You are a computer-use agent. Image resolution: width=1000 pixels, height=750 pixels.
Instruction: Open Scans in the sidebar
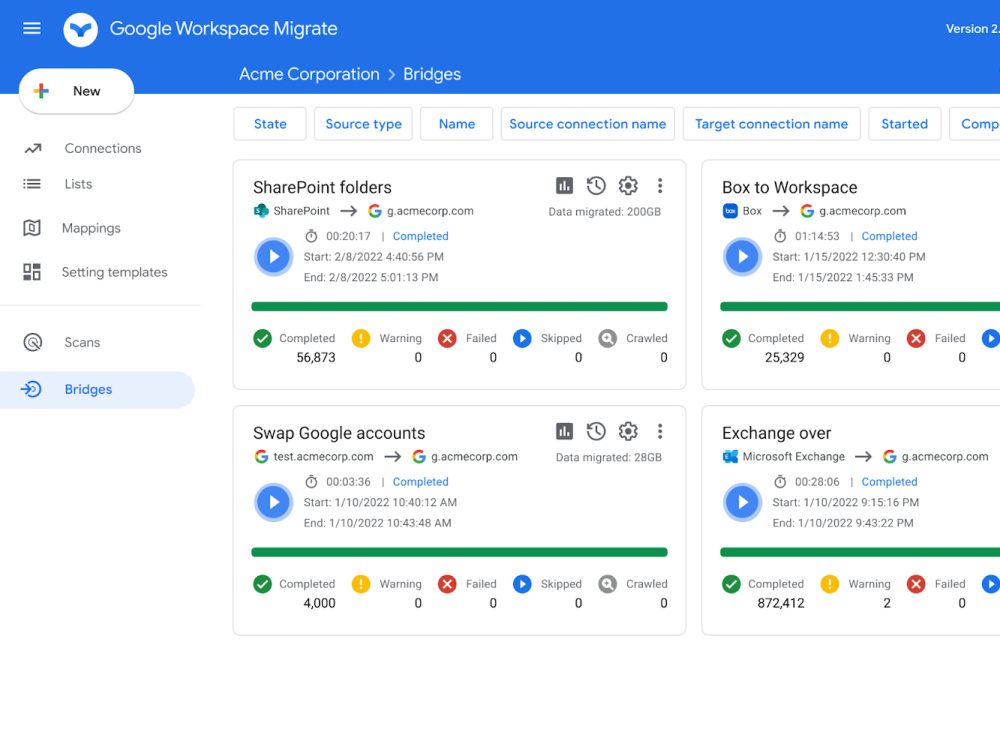(82, 342)
